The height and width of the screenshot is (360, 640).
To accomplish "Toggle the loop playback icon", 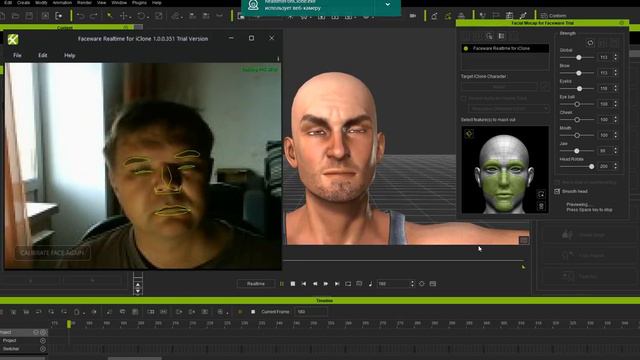I will [348, 284].
